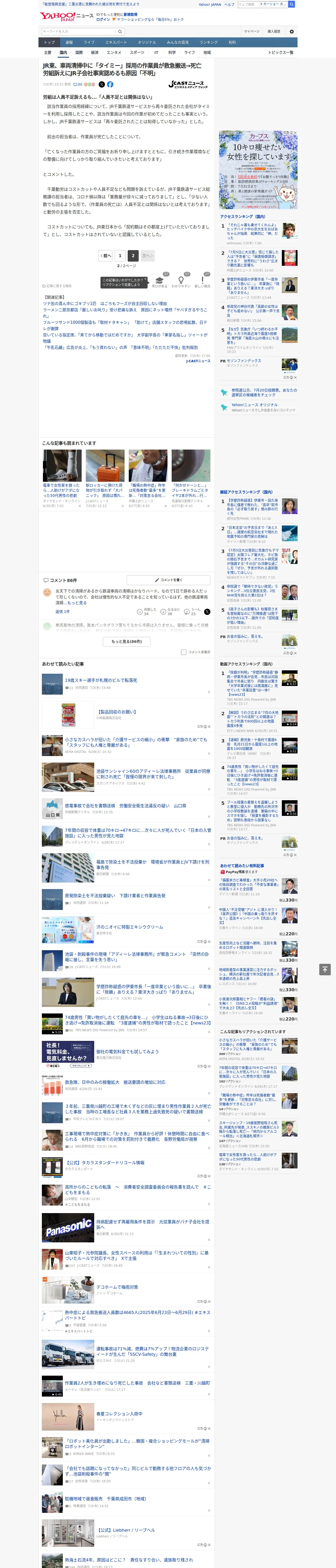Click コメントを書く button
Screen dimensions: 336x1568
coord(168,580)
